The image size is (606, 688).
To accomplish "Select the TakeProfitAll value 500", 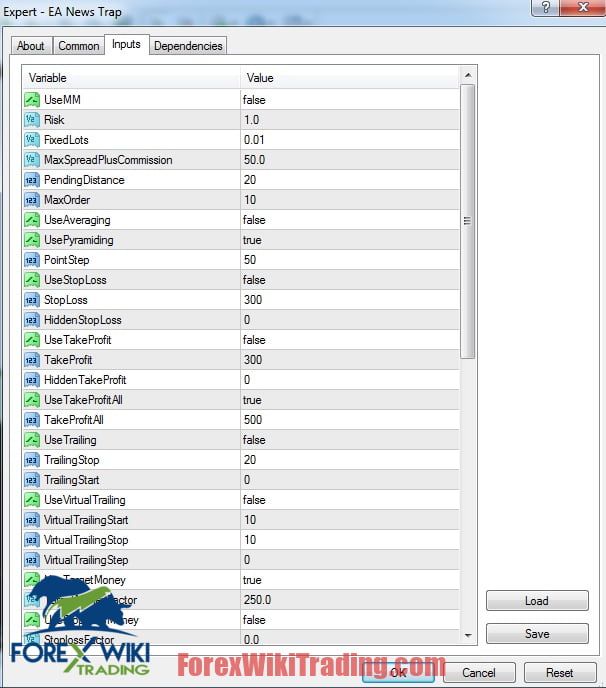I will point(253,420).
